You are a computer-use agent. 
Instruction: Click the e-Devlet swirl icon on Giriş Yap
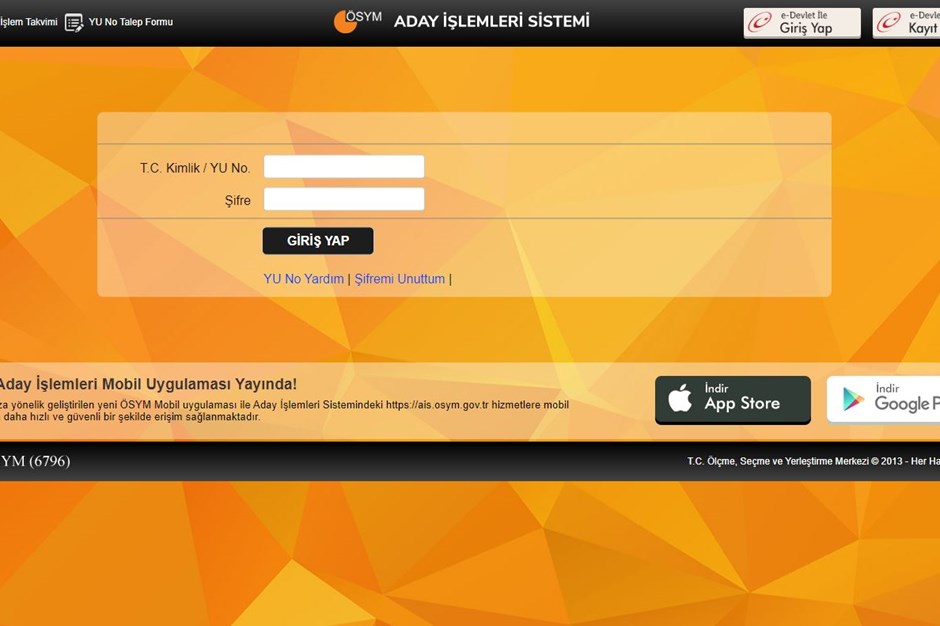[x=760, y=22]
